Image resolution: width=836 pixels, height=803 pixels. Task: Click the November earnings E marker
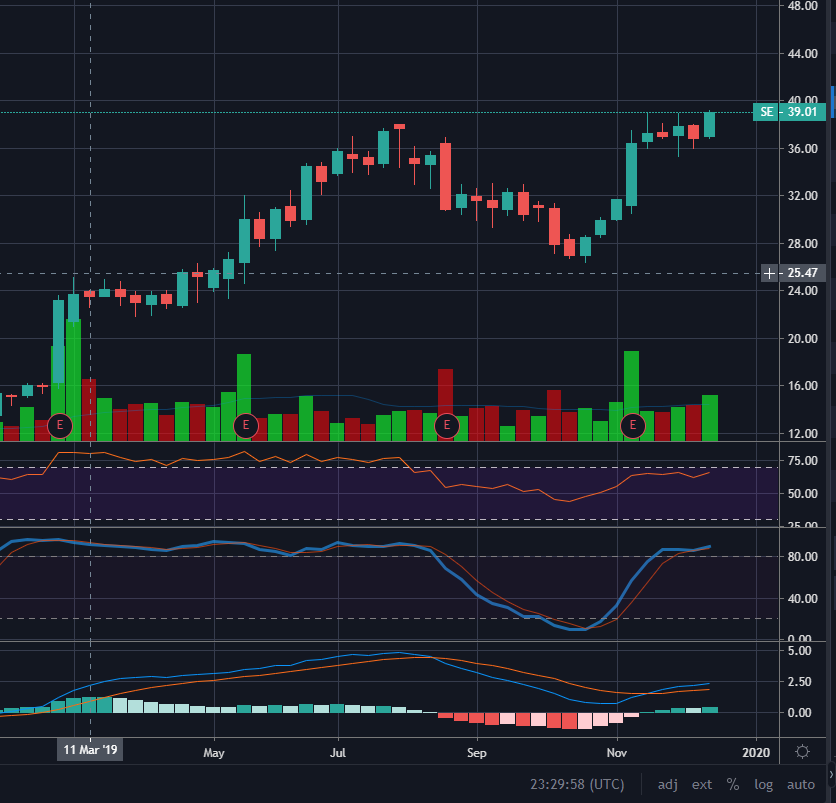click(x=633, y=425)
